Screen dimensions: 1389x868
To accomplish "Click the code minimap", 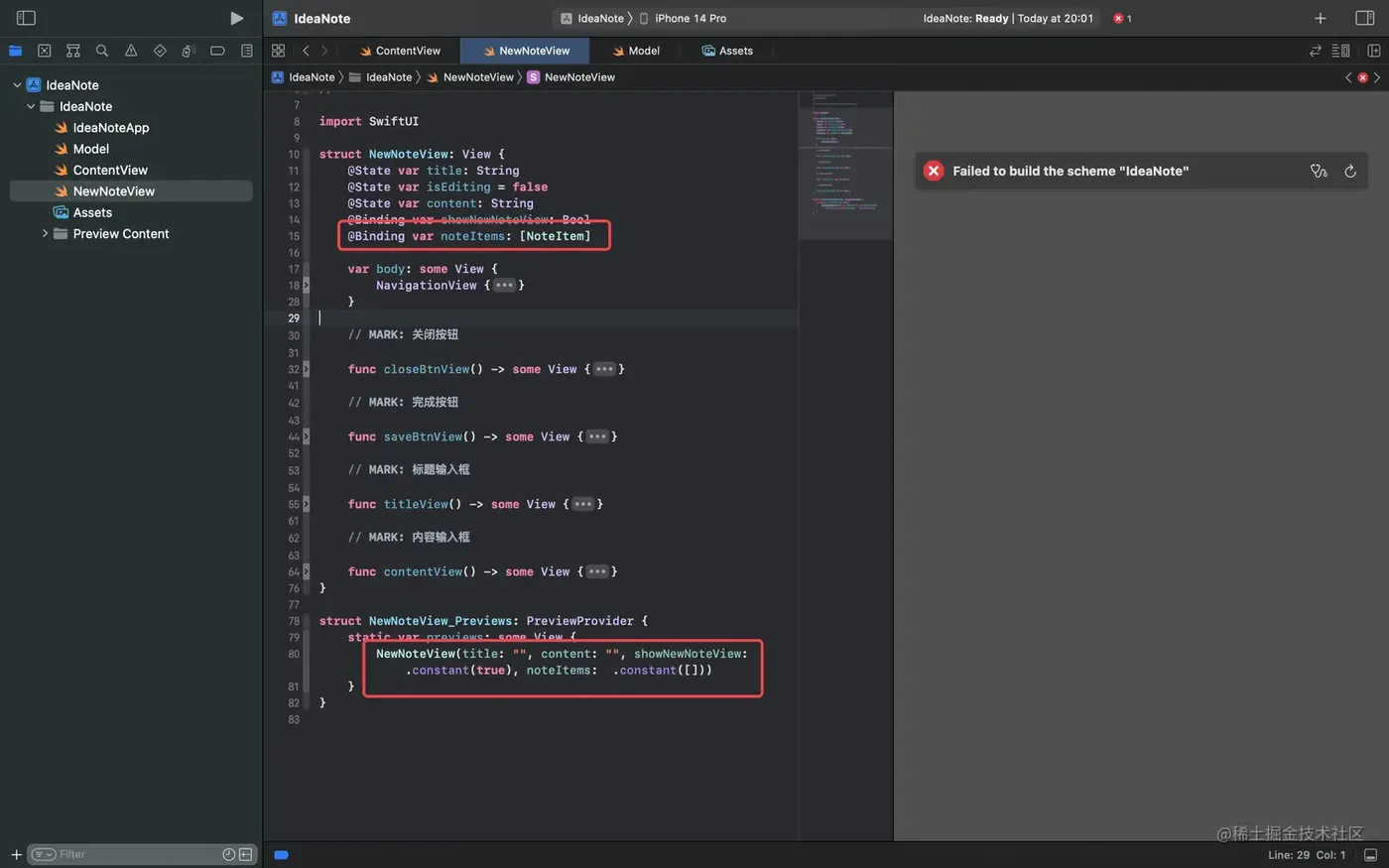I will point(845,165).
